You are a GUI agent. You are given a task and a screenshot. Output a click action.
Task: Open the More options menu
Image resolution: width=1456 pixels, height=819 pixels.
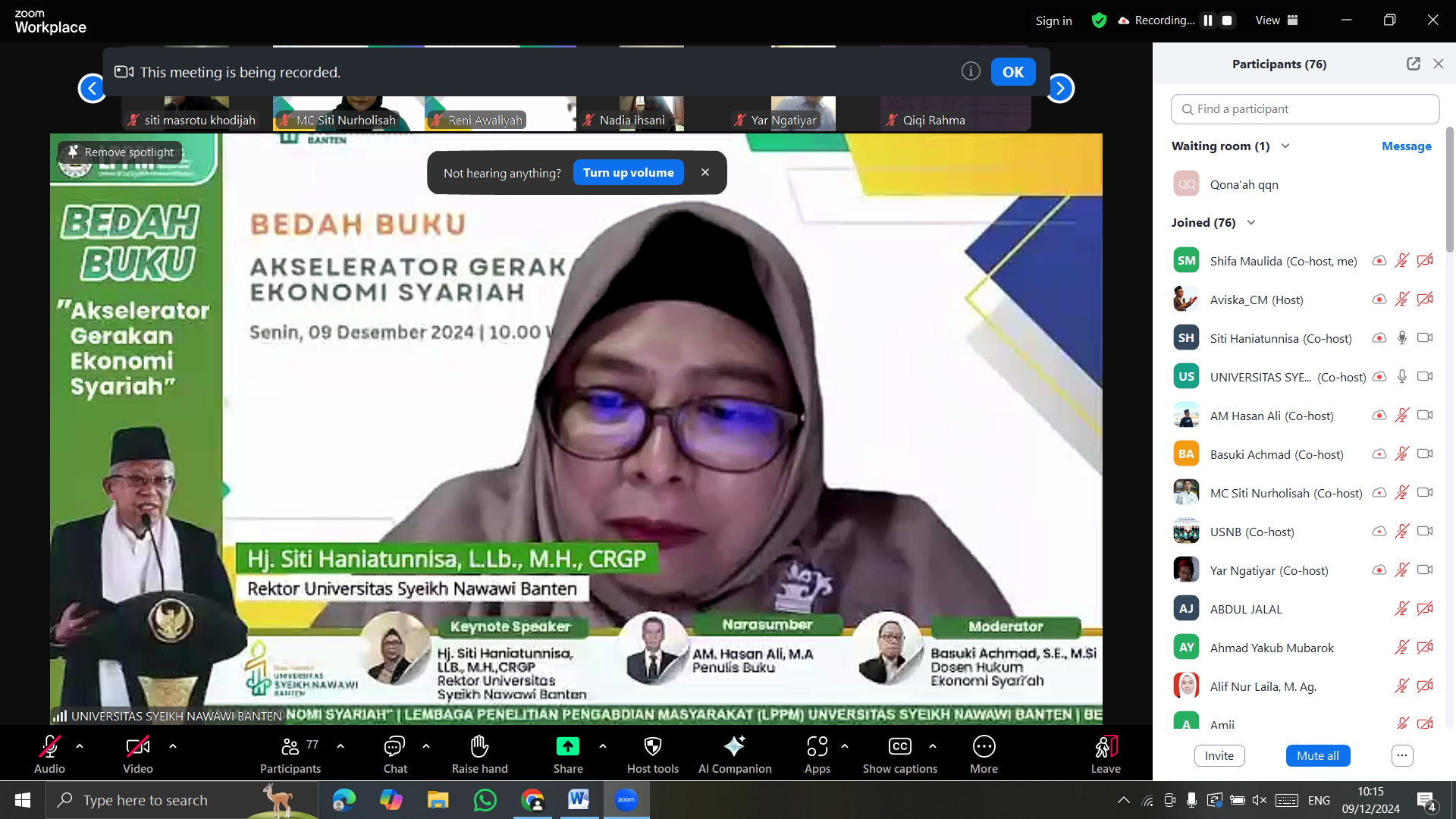984,747
